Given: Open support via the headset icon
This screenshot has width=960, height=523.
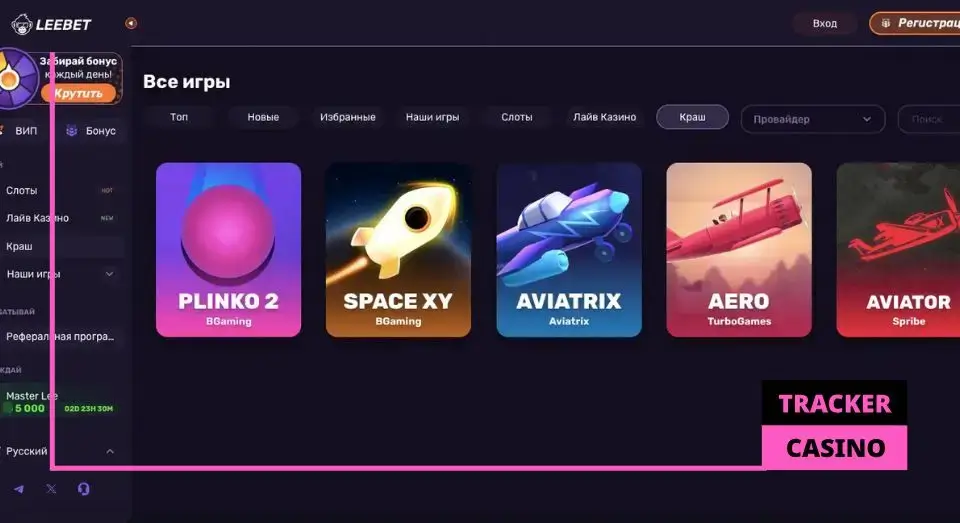Looking at the screenshot, I should [84, 489].
